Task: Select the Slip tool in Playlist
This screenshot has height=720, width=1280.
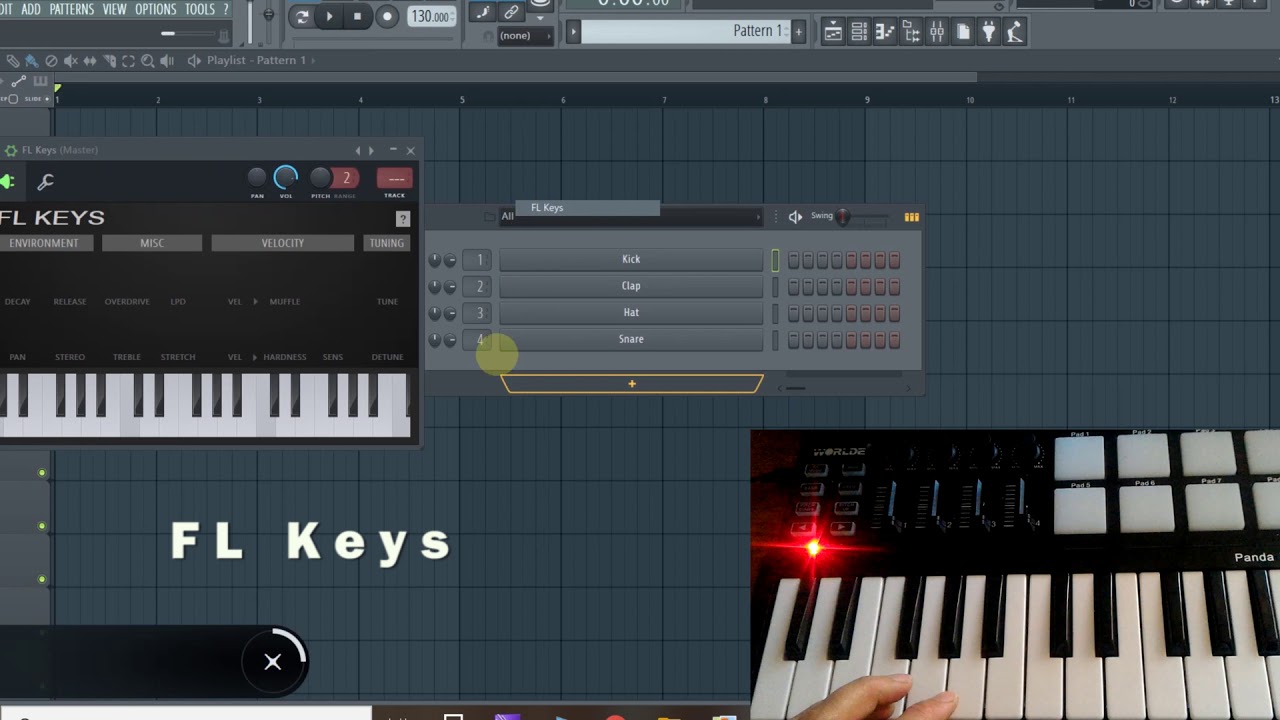Action: point(90,61)
